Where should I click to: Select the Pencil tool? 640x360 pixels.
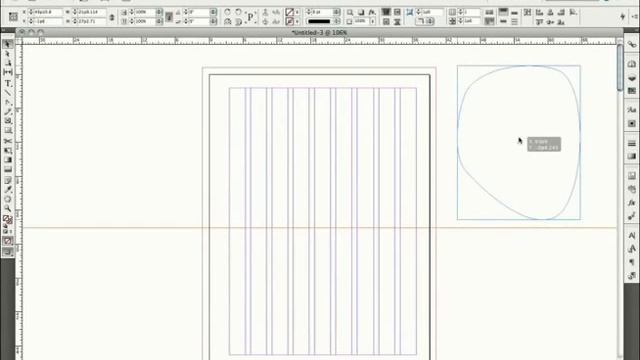point(7,112)
